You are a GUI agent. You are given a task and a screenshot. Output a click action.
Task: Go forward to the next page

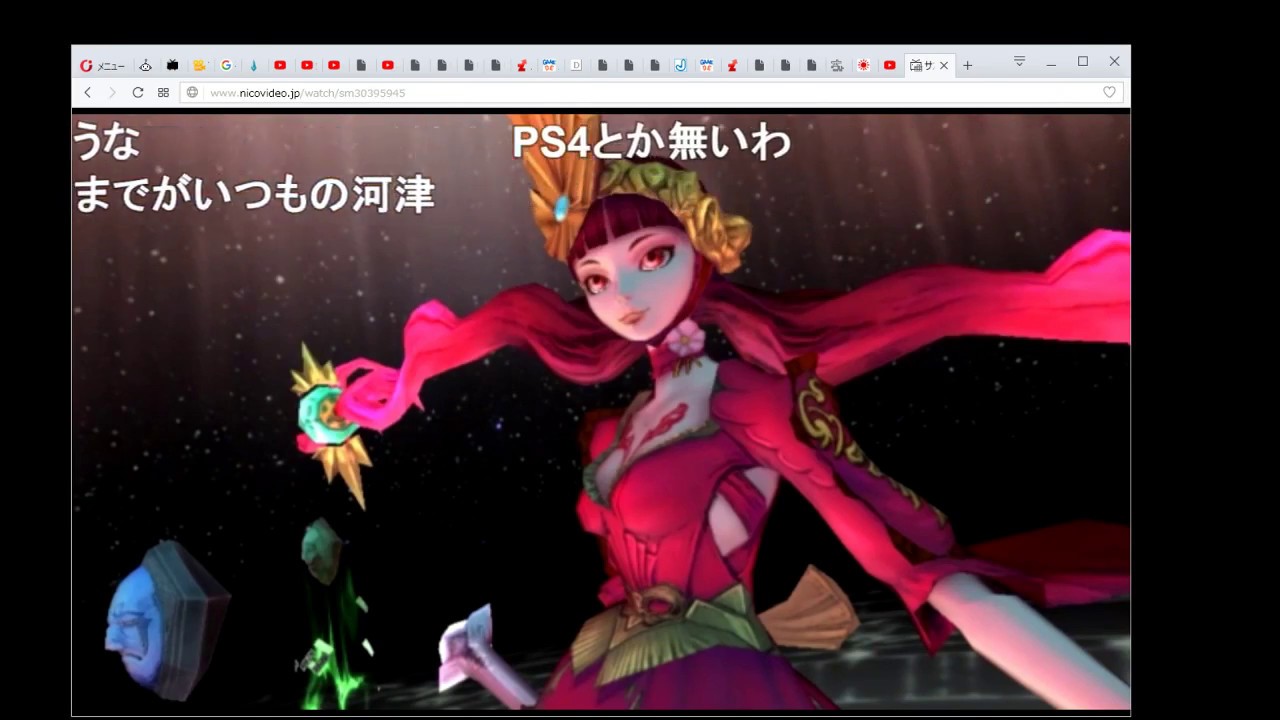[x=112, y=92]
